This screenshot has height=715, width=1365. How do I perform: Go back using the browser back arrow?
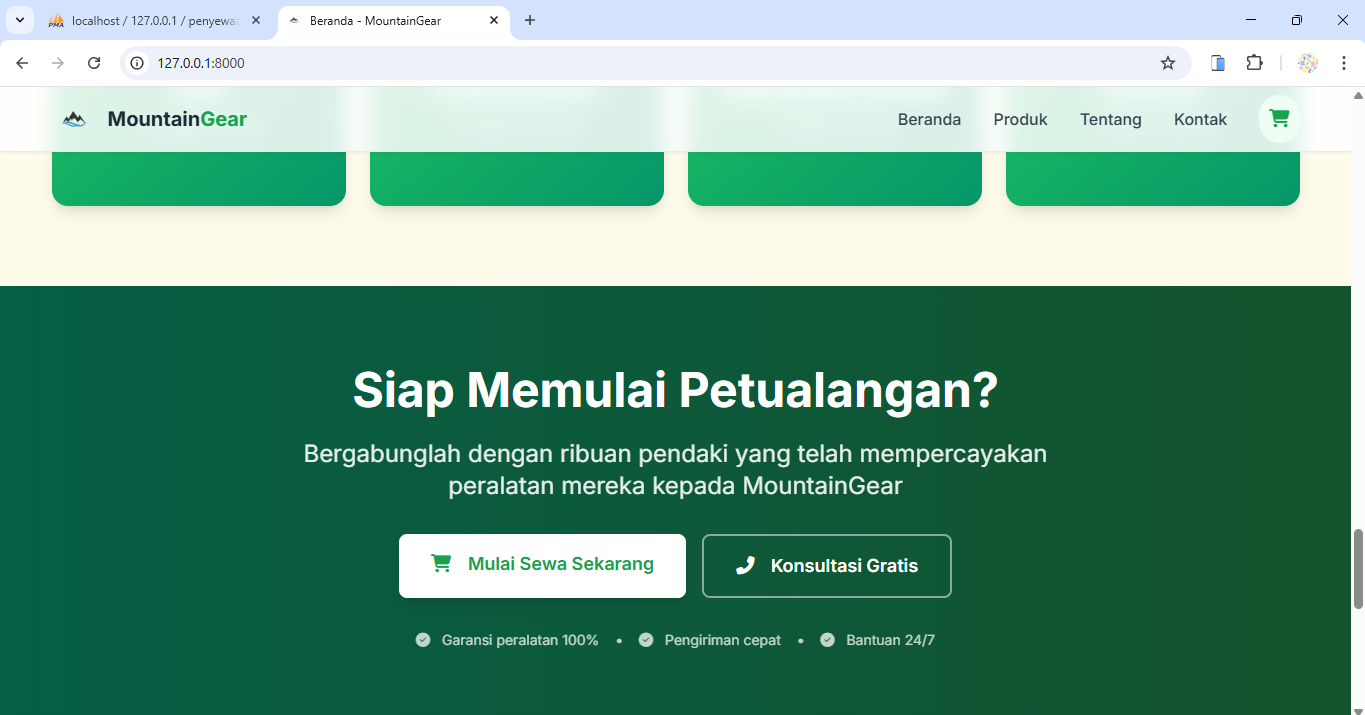(22, 63)
